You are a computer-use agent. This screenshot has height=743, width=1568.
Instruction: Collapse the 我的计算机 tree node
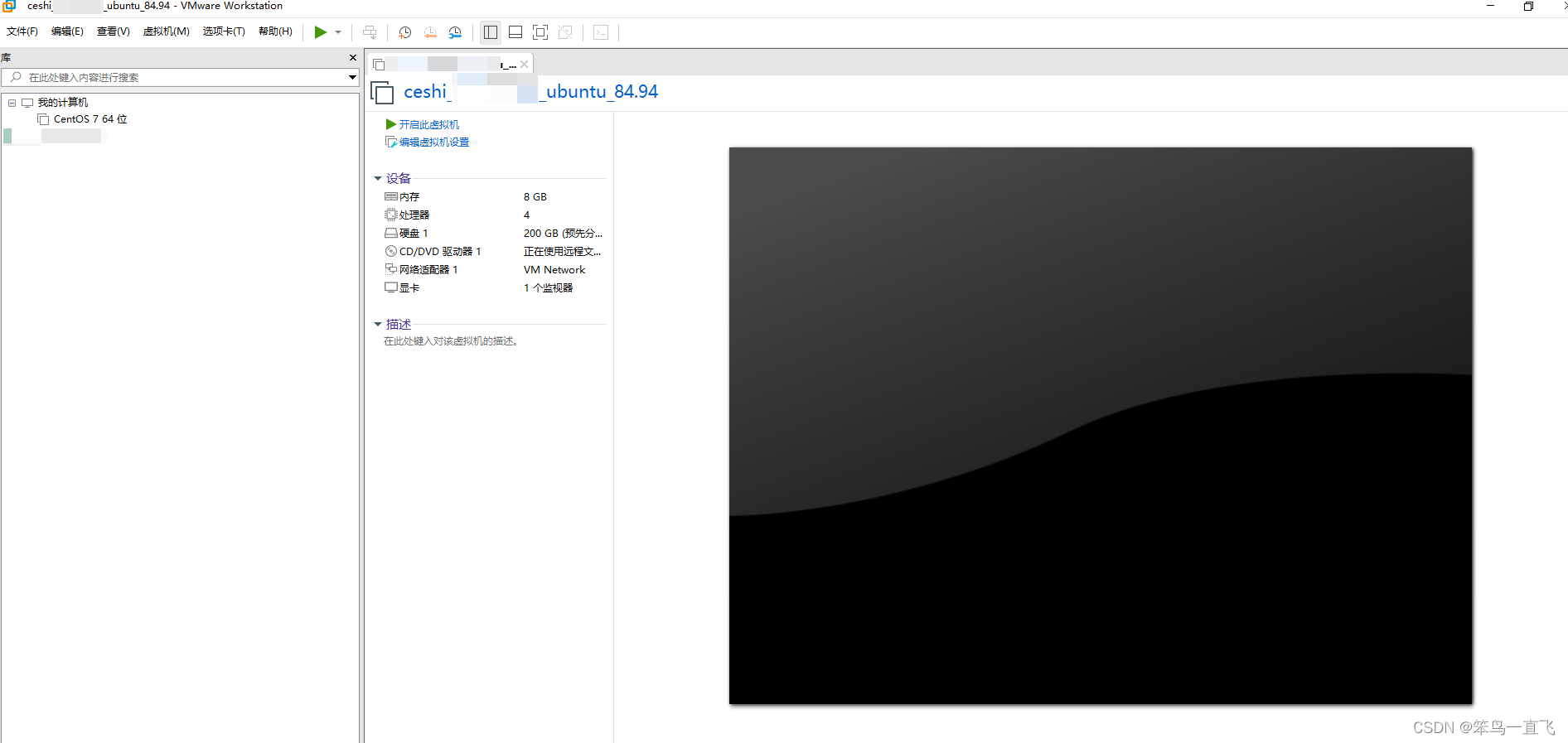[12, 103]
